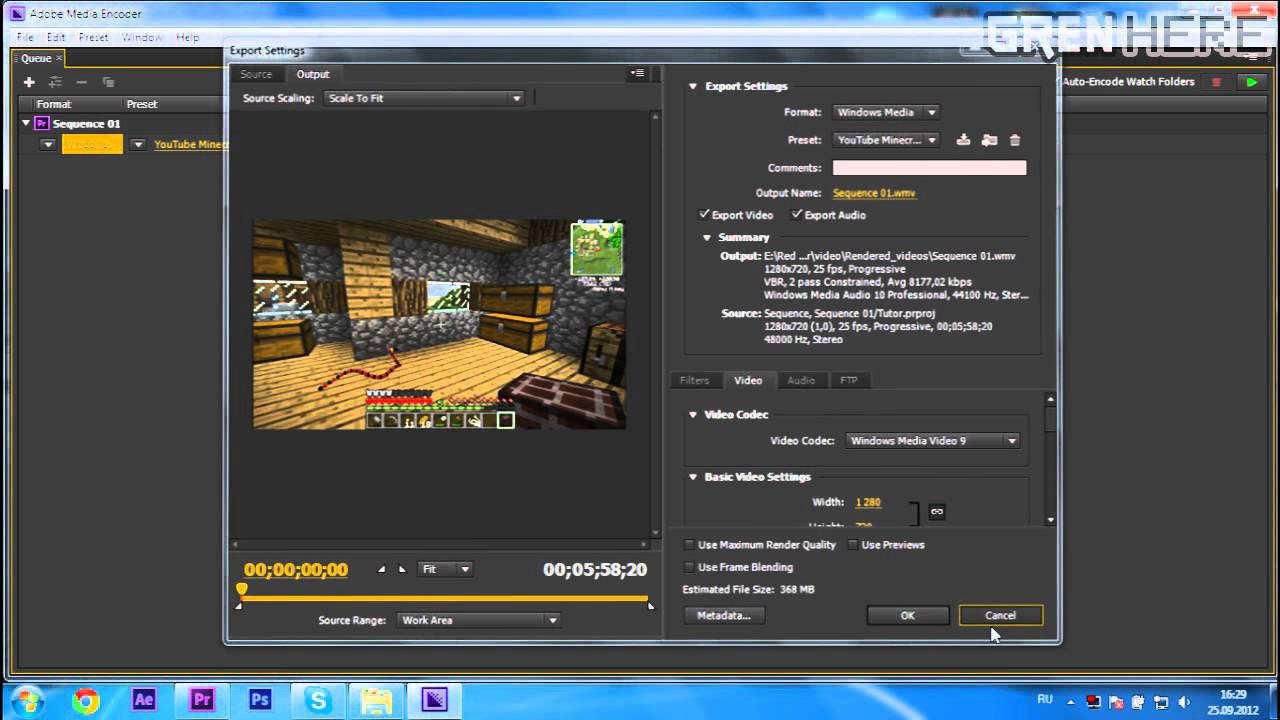Click the Remove minus icon in Queue toolbar
Viewport: 1280px width, 720px height.
click(82, 82)
